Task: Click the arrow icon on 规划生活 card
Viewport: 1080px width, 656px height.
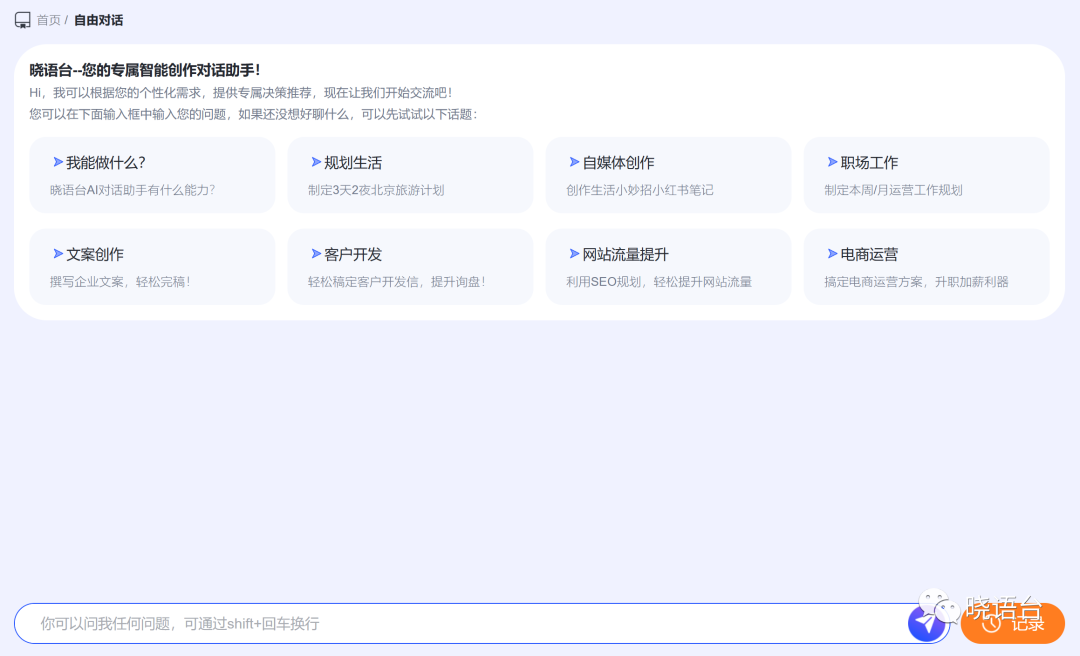Action: click(316, 160)
